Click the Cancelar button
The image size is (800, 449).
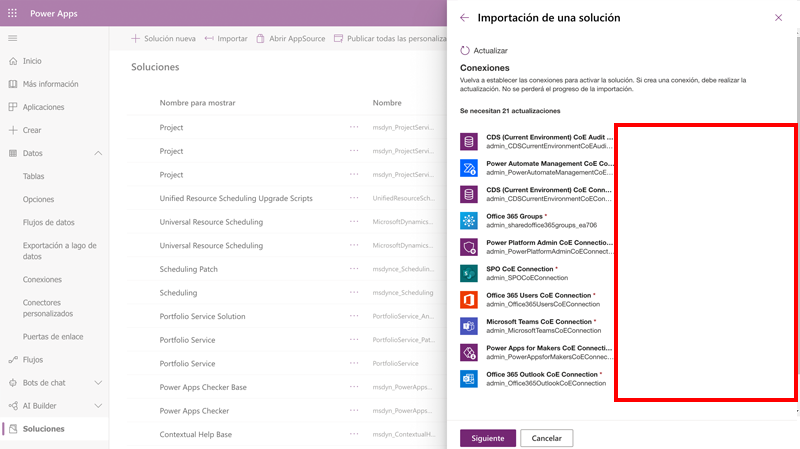[546, 438]
